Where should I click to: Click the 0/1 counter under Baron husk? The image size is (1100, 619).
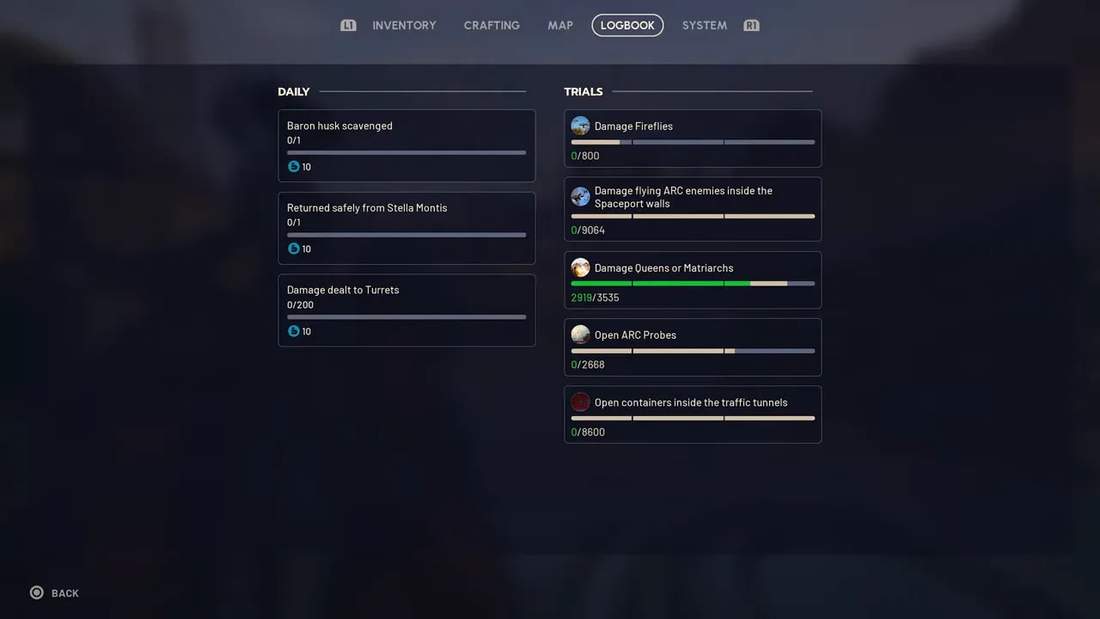(294, 140)
